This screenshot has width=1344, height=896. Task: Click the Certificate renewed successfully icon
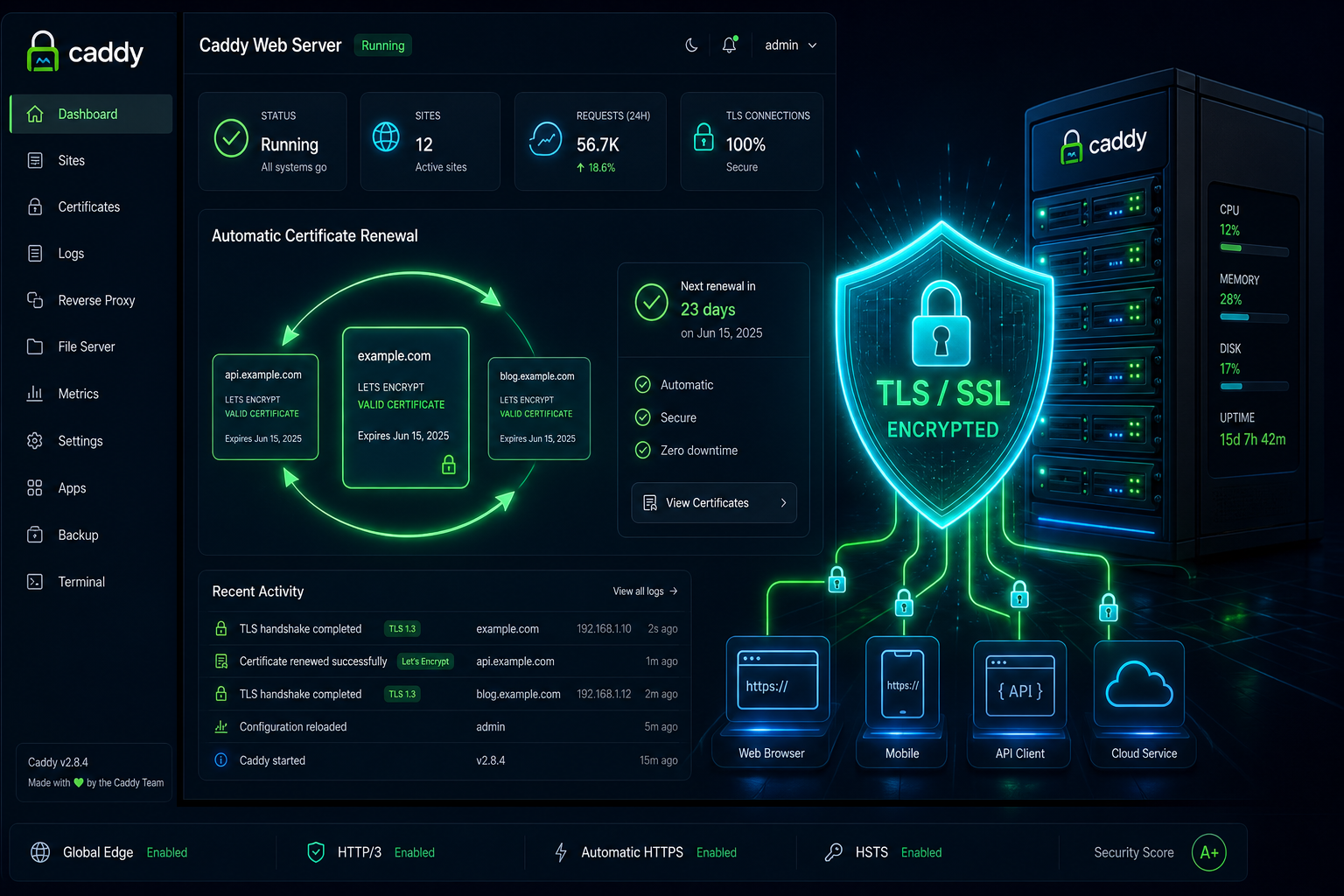pyautogui.click(x=221, y=661)
